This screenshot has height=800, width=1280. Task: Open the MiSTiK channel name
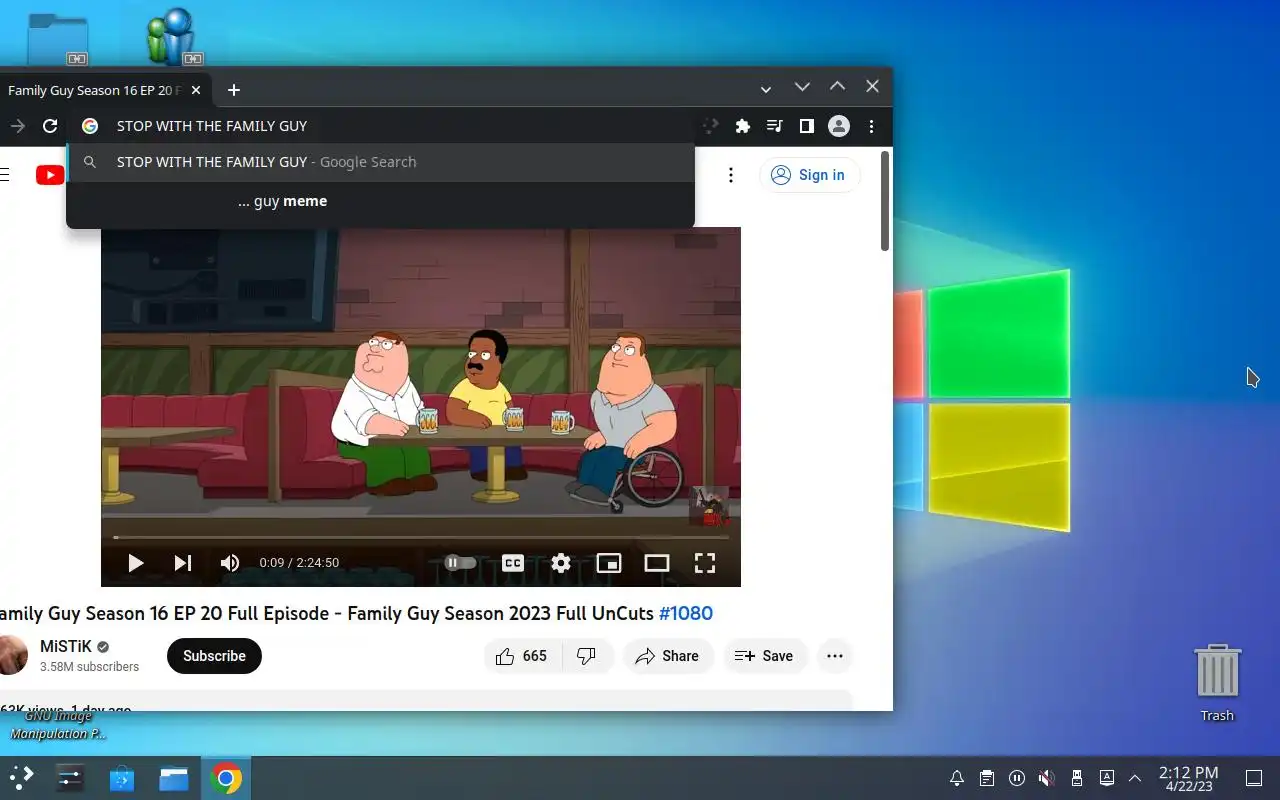pos(67,646)
